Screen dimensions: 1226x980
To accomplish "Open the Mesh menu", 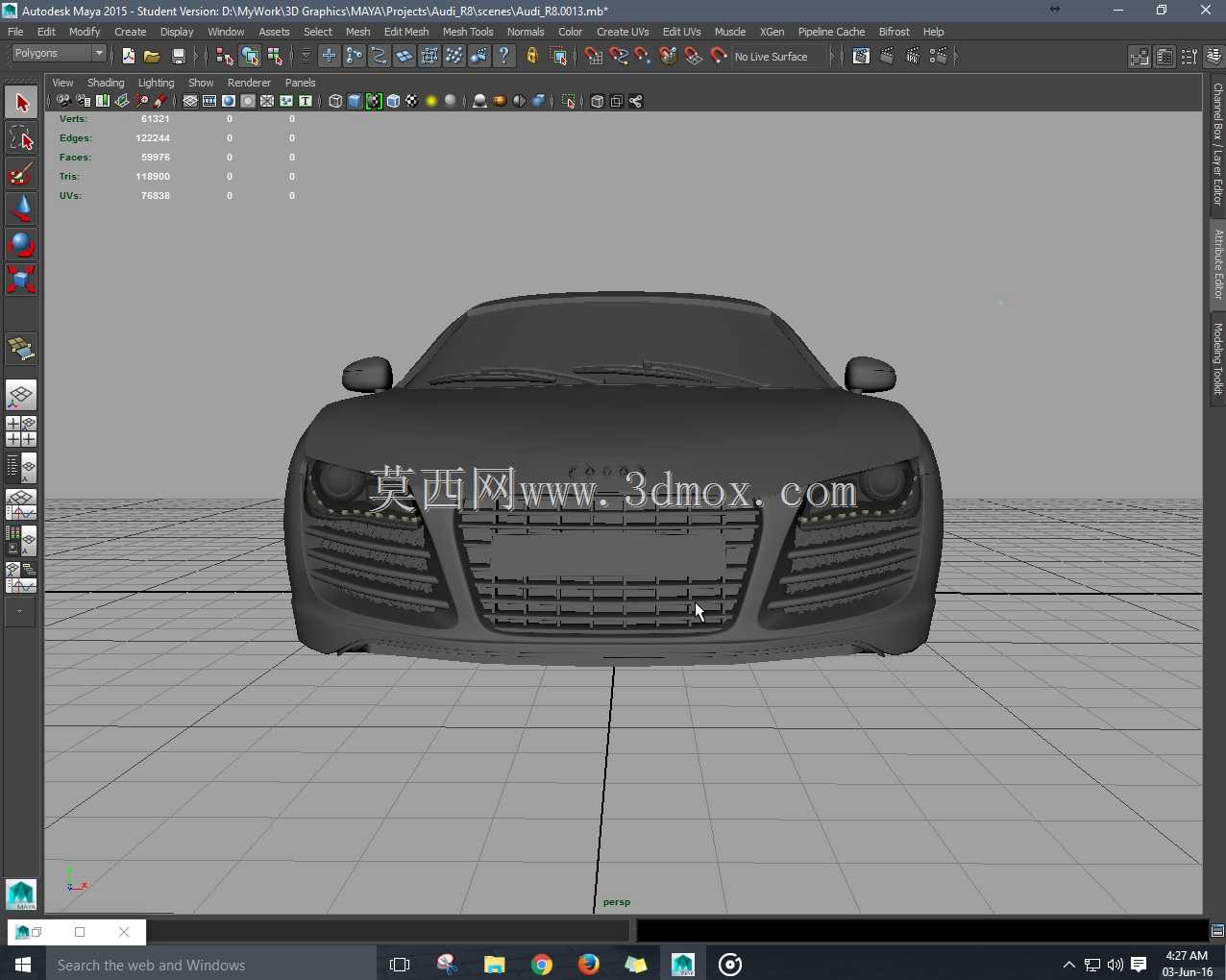I will (357, 32).
